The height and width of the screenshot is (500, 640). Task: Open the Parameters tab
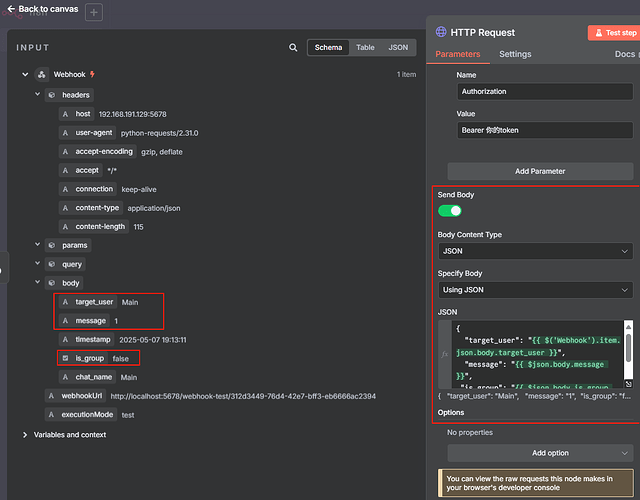click(458, 54)
